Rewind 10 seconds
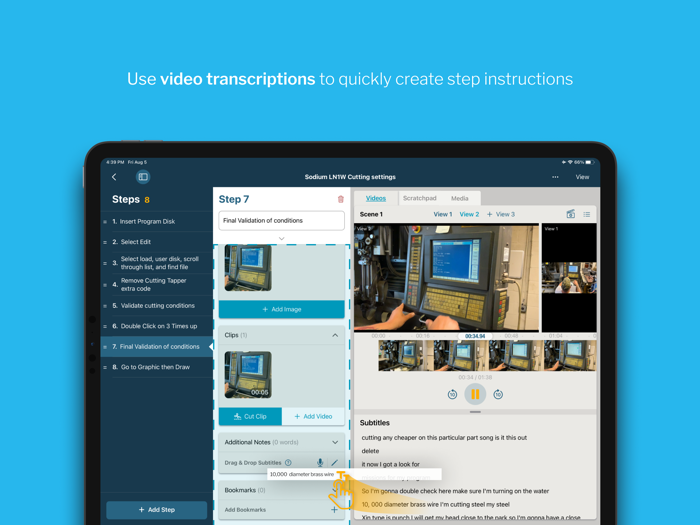The width and height of the screenshot is (700, 525). click(x=452, y=394)
